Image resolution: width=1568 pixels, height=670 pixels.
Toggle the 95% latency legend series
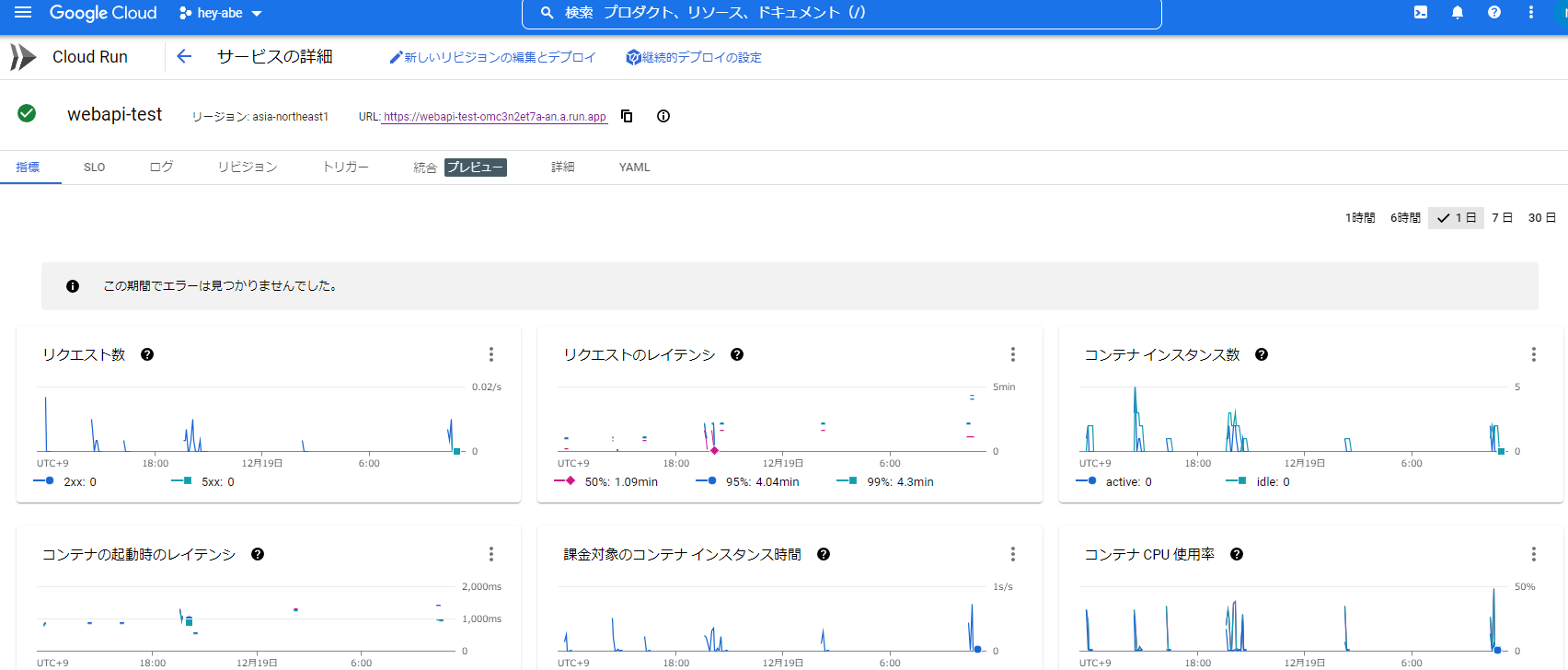(x=748, y=481)
